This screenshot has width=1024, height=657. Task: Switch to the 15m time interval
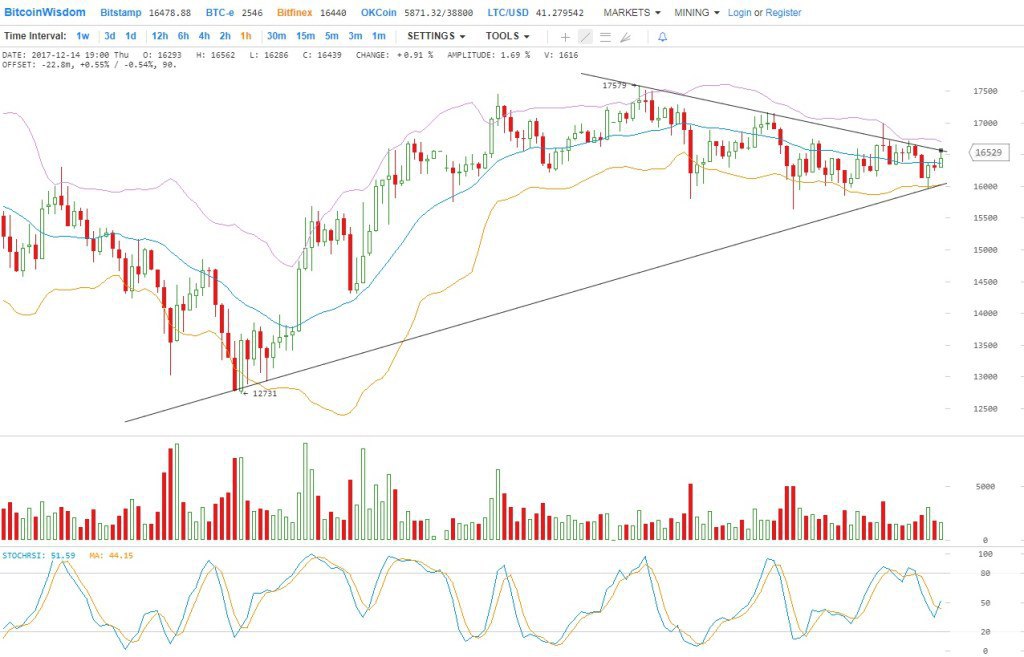click(305, 36)
